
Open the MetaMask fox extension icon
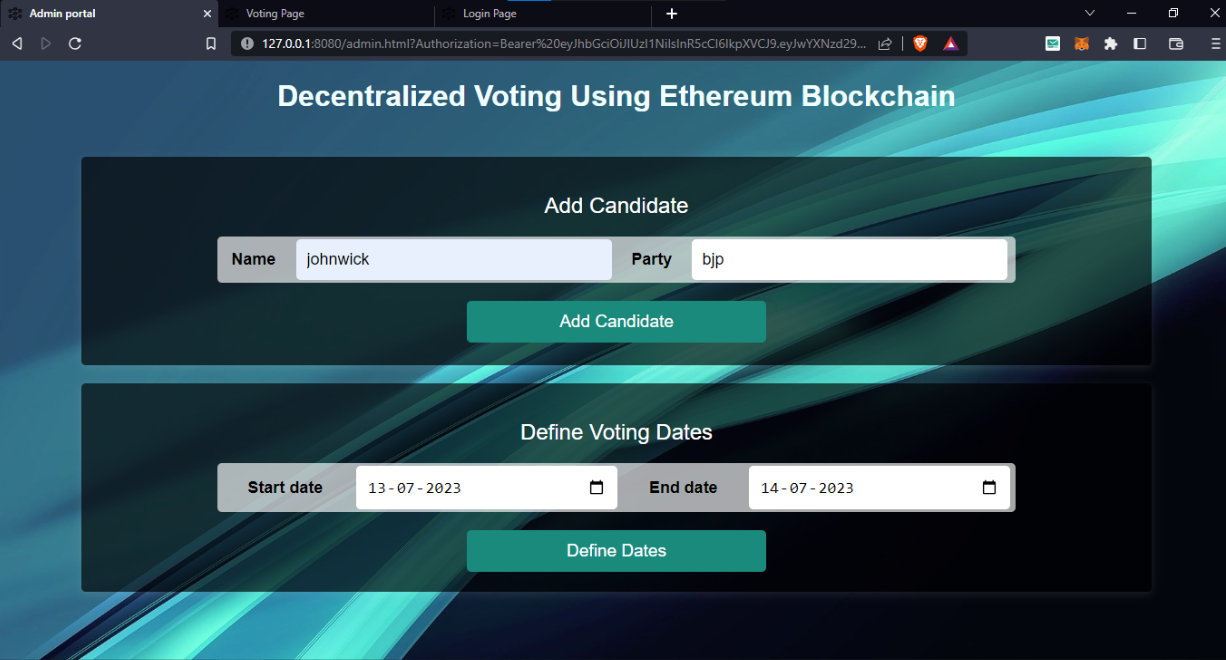click(x=1082, y=44)
